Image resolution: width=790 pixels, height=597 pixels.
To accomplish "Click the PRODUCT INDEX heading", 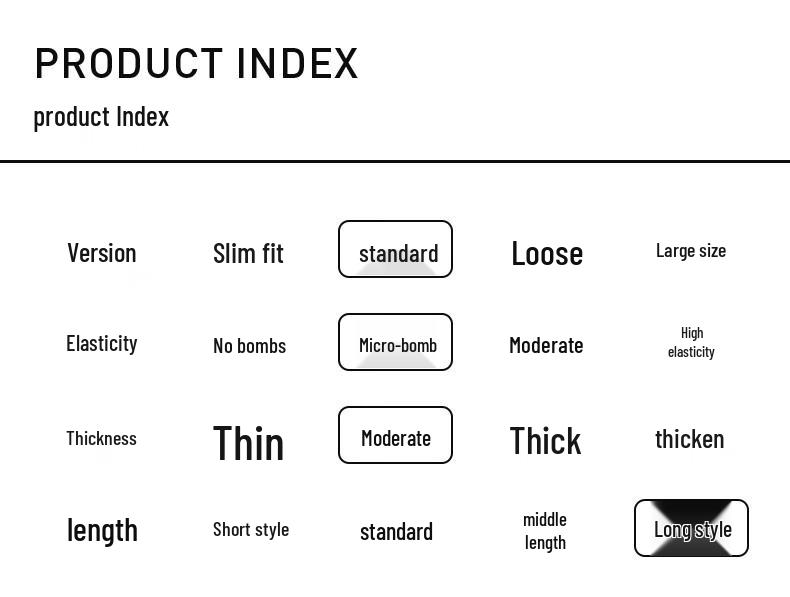I will click(196, 63).
